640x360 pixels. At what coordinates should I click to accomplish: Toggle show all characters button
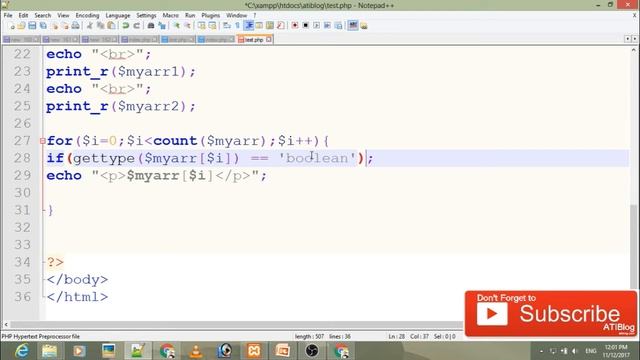(x=238, y=26)
